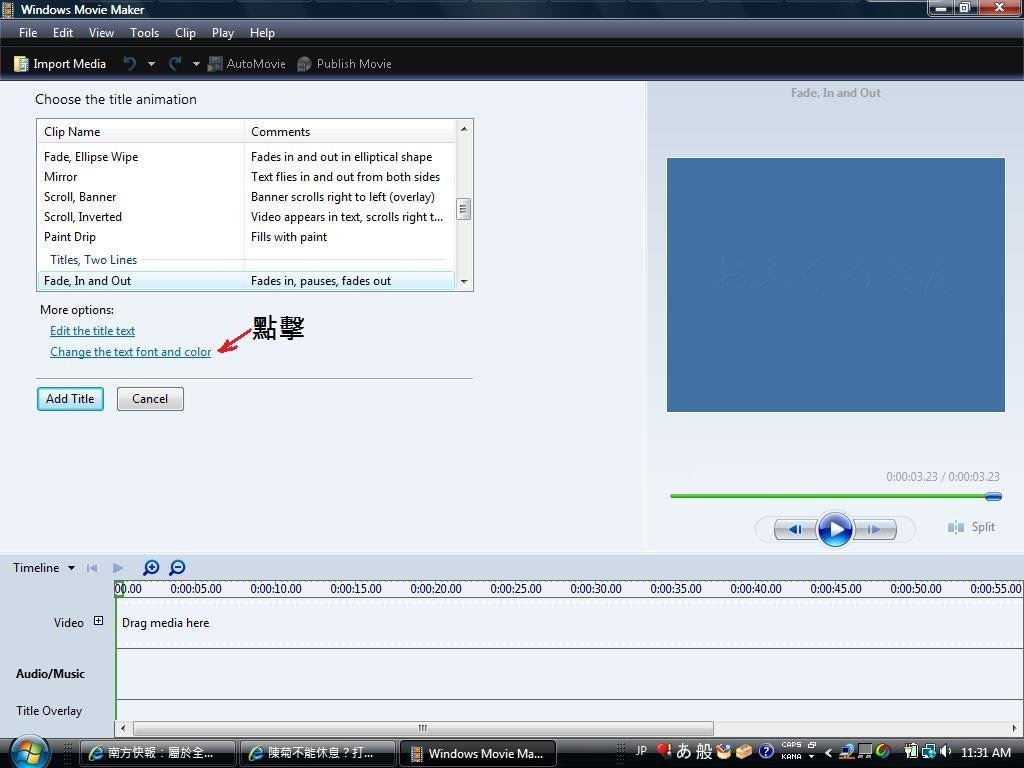
Task: Select the Paint Drip animation
Action: [246, 237]
